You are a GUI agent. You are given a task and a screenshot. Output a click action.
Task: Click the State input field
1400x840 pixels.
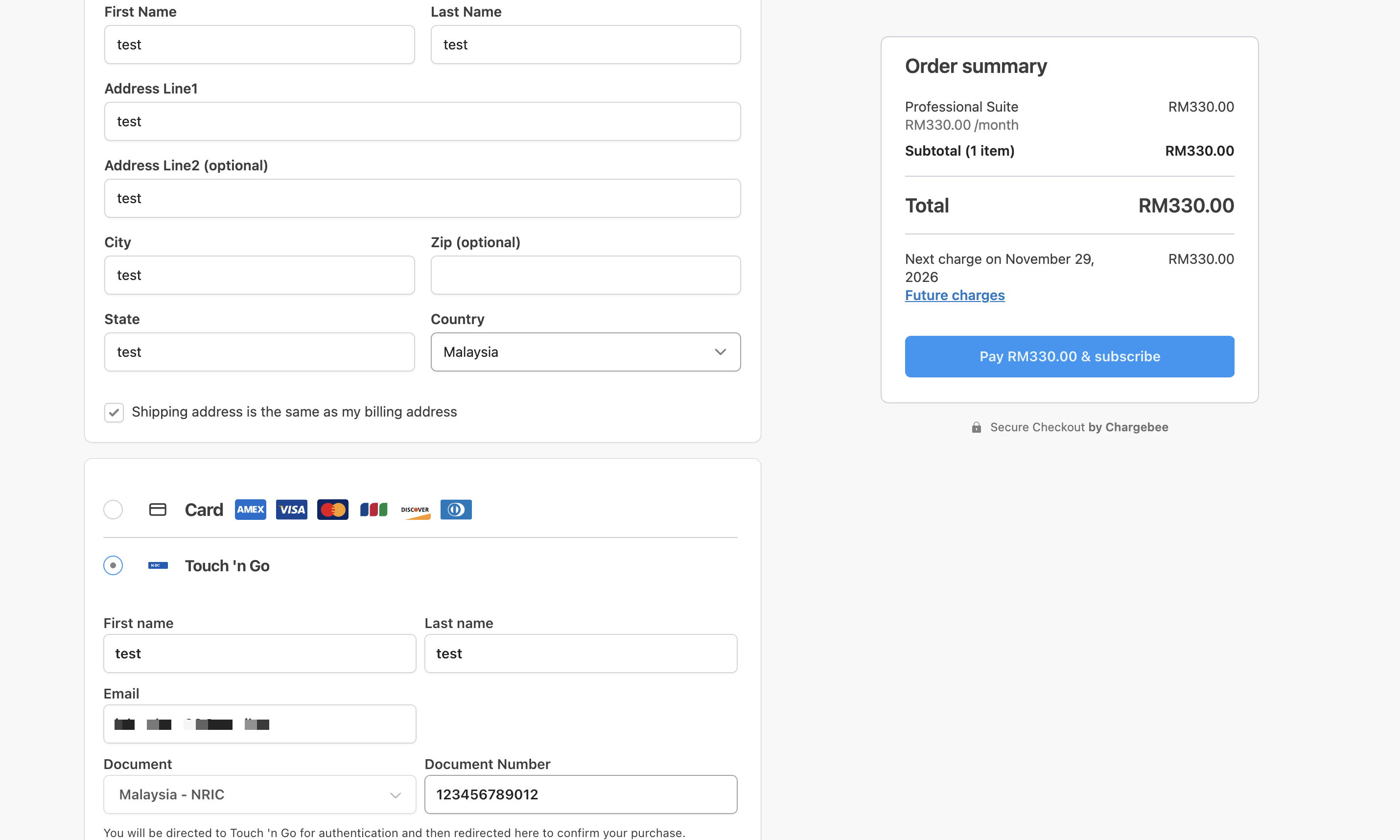point(260,352)
